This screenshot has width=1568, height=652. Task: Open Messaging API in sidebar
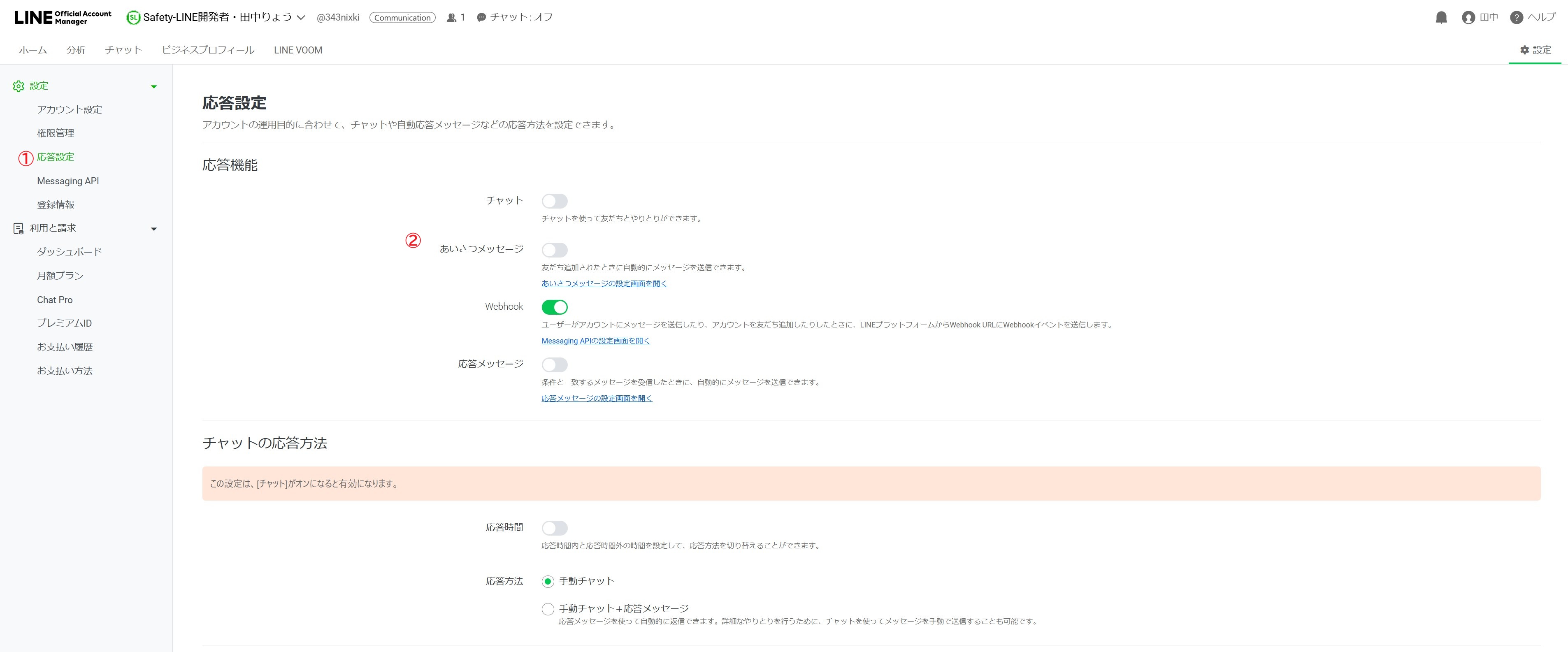pyautogui.click(x=67, y=181)
